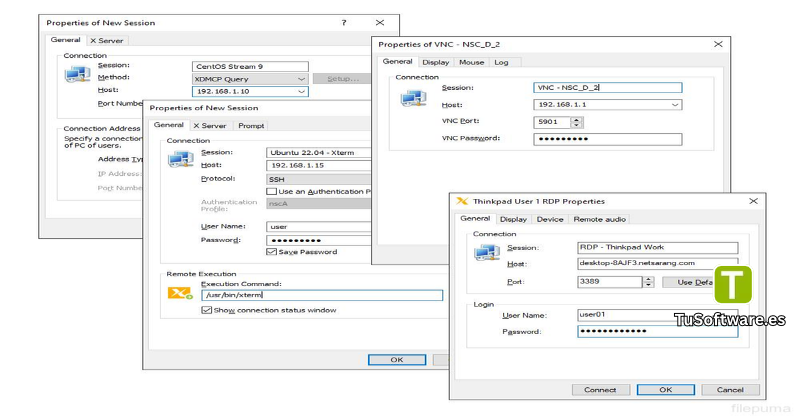This screenshot has width=800, height=420.
Task: Open the Remote audio tab
Action: point(599,219)
